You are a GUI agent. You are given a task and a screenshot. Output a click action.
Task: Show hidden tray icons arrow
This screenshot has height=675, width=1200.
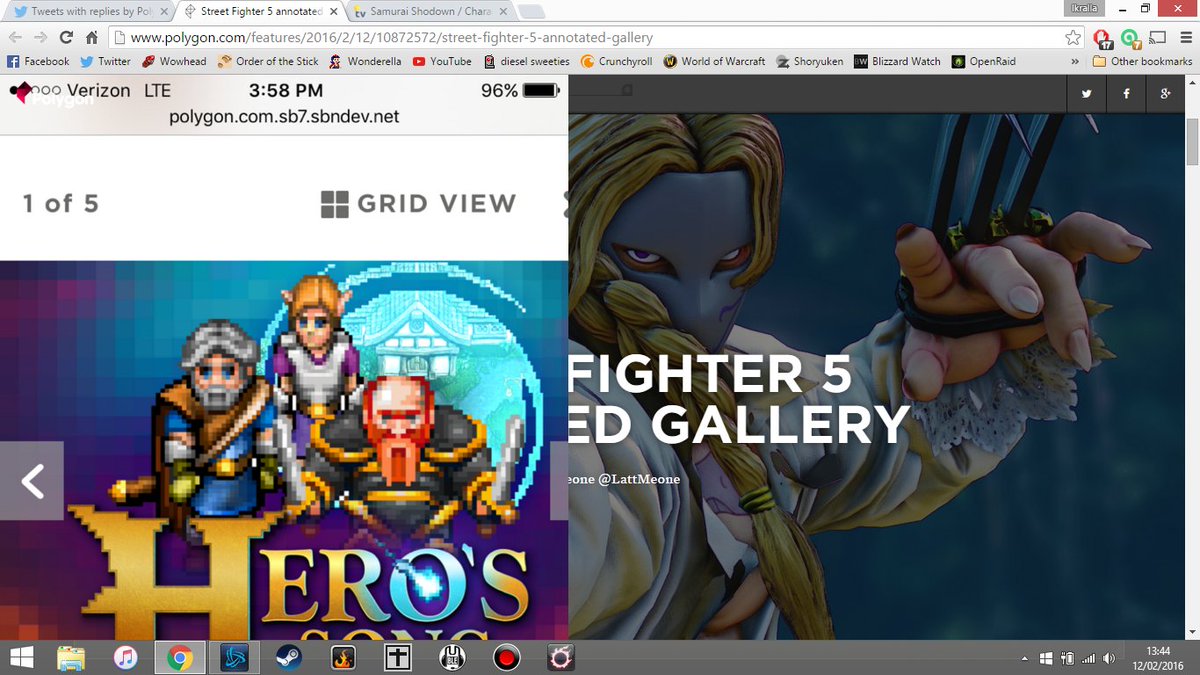pyautogui.click(x=1025, y=658)
